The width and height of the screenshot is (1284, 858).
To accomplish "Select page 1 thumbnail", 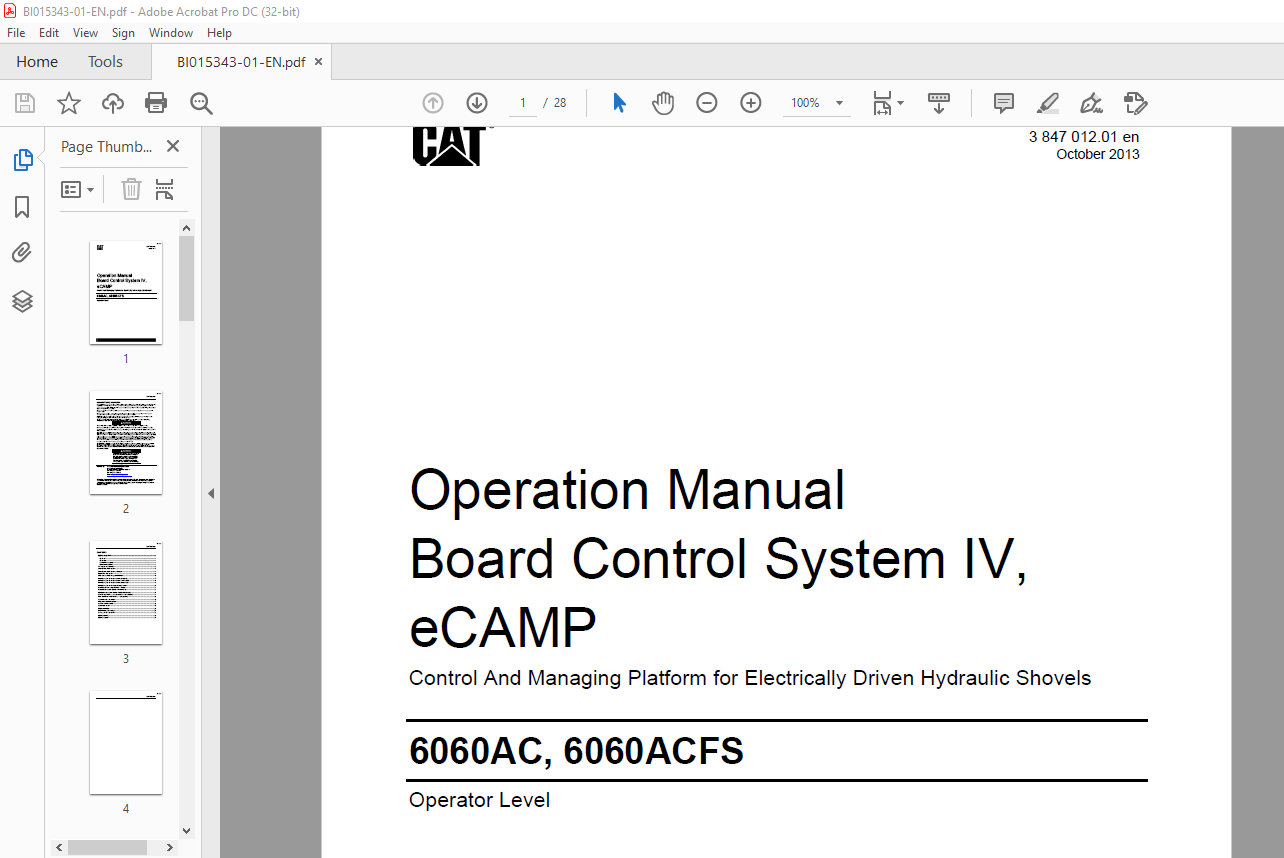I will pyautogui.click(x=126, y=292).
